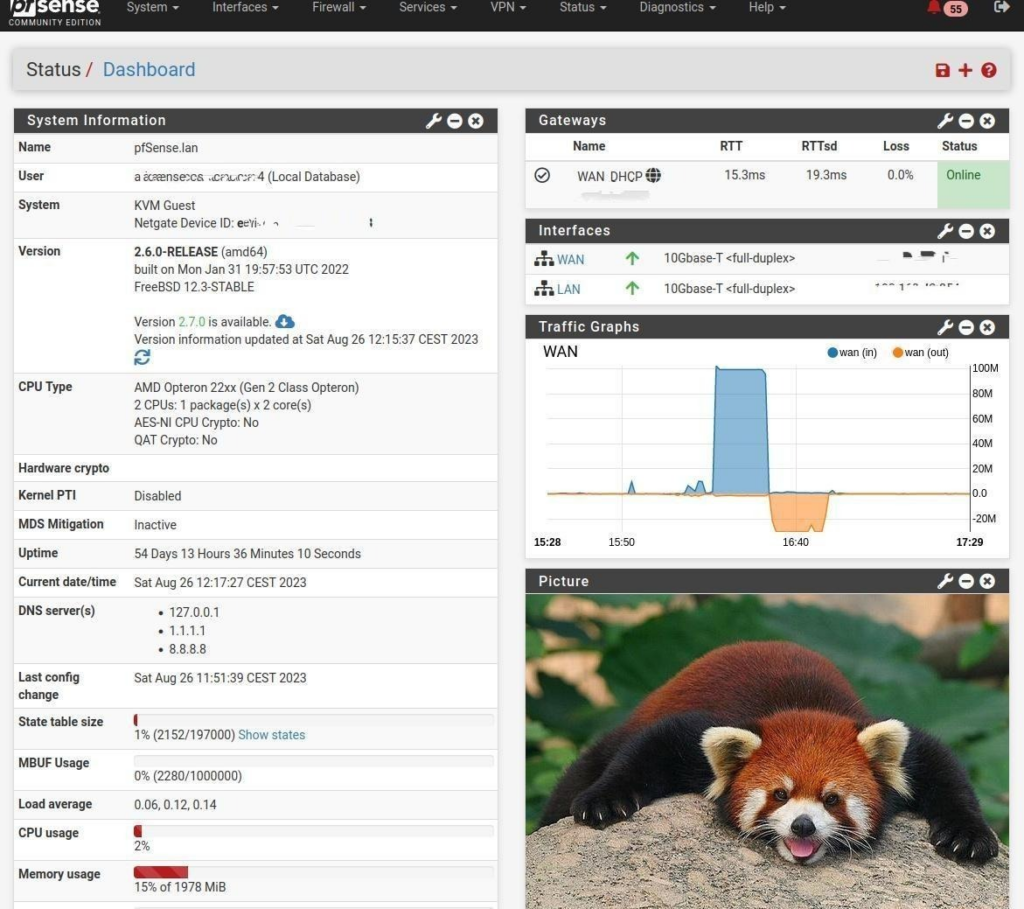Click the logout icon in top bar
The height and width of the screenshot is (909, 1024).
click(x=1001, y=7)
